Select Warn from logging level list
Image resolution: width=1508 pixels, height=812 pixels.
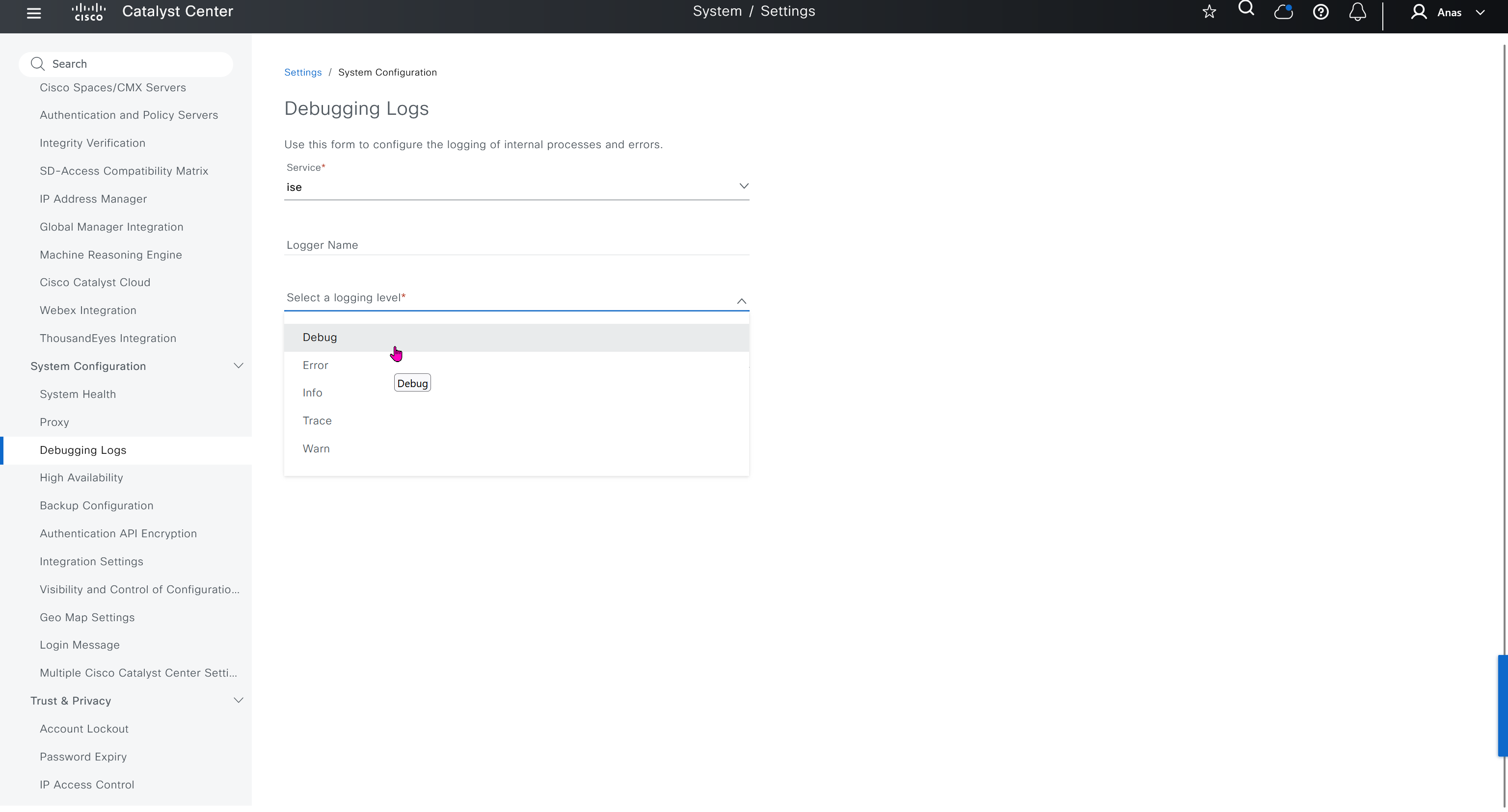tap(316, 449)
